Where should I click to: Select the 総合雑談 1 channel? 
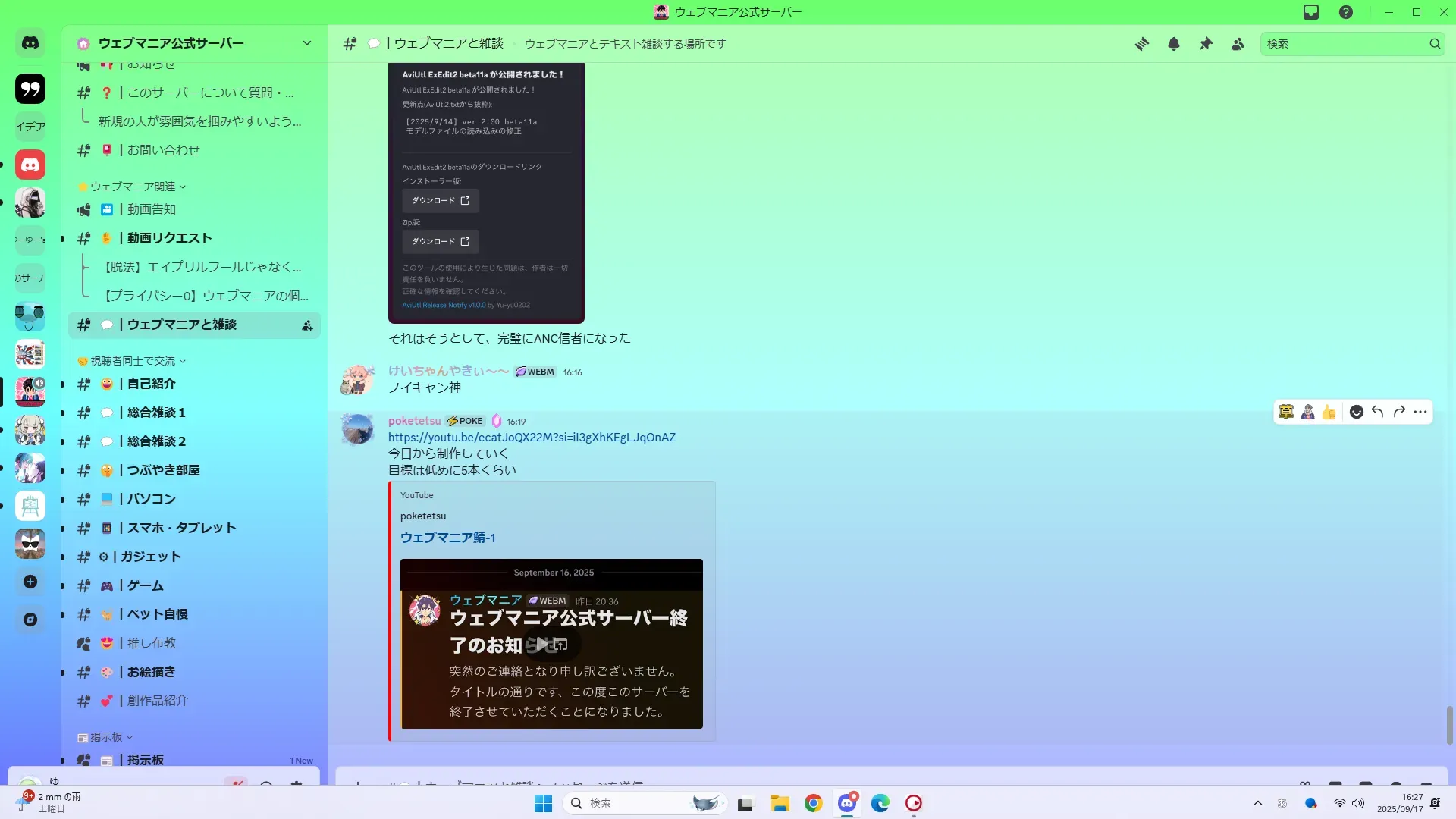tap(156, 413)
